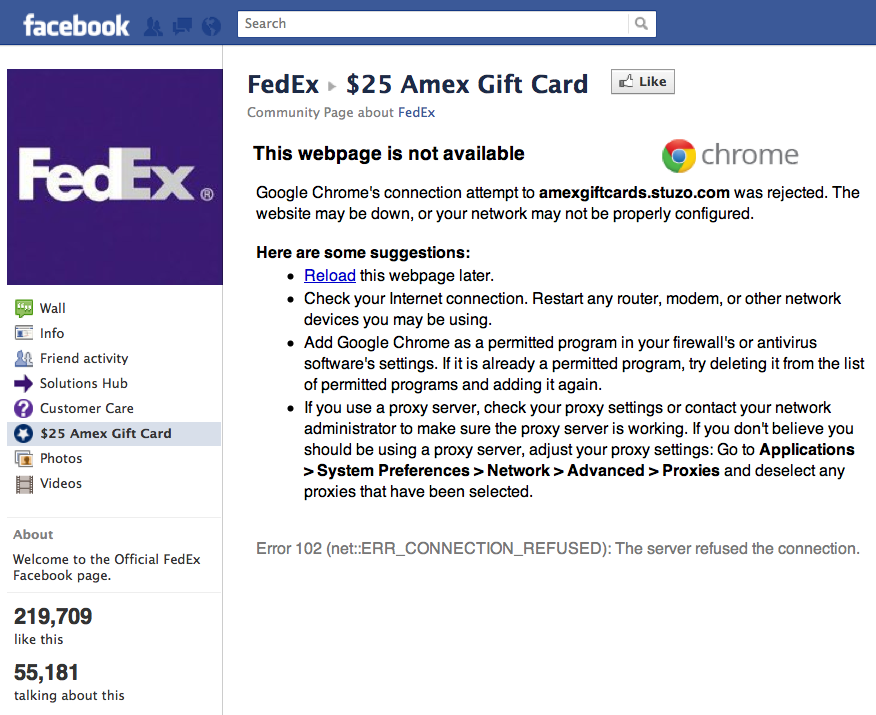Screen dimensions: 876x715
Task: Open the friend requests icon in header
Action: coord(153,26)
